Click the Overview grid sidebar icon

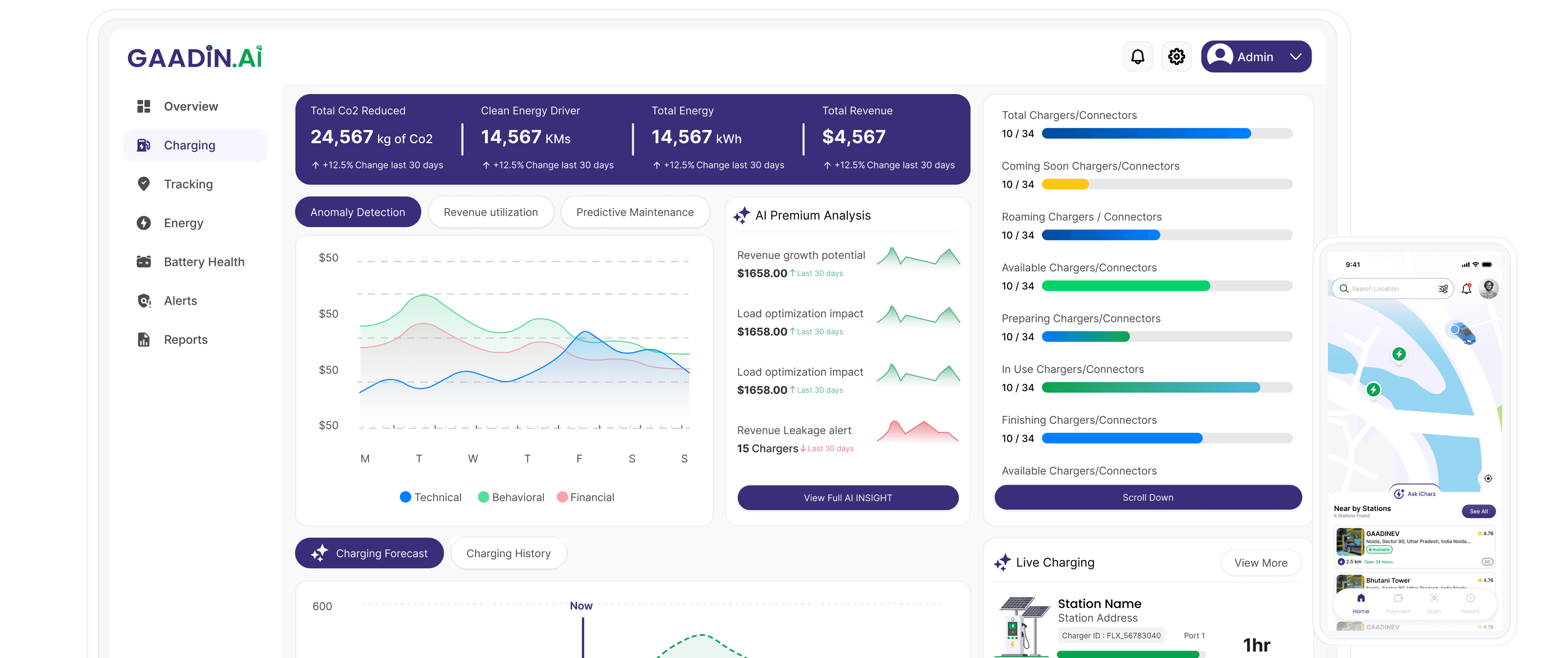(144, 107)
